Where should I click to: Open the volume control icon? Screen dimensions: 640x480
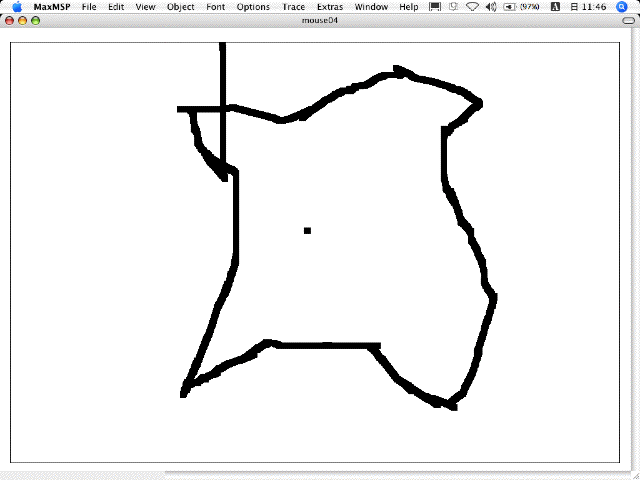click(491, 7)
